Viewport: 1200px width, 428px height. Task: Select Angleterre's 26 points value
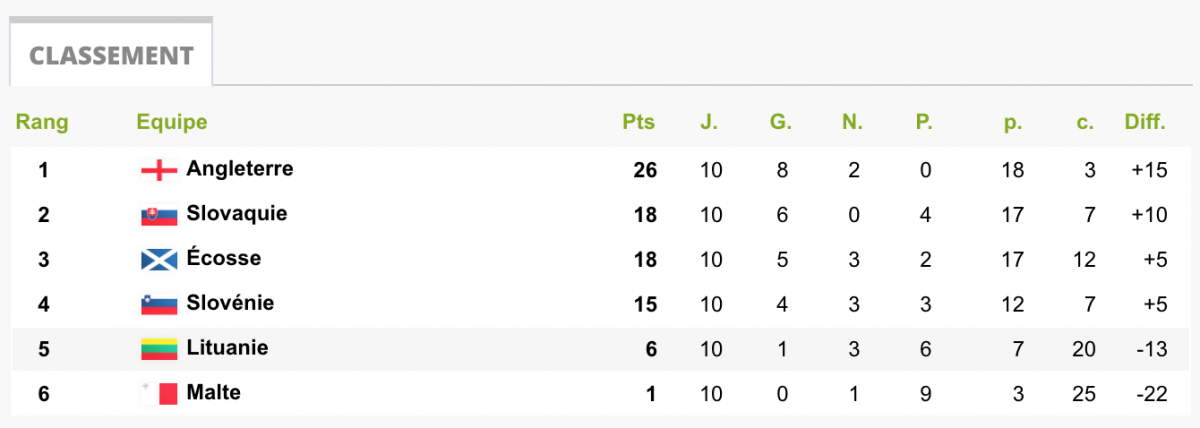click(x=645, y=170)
